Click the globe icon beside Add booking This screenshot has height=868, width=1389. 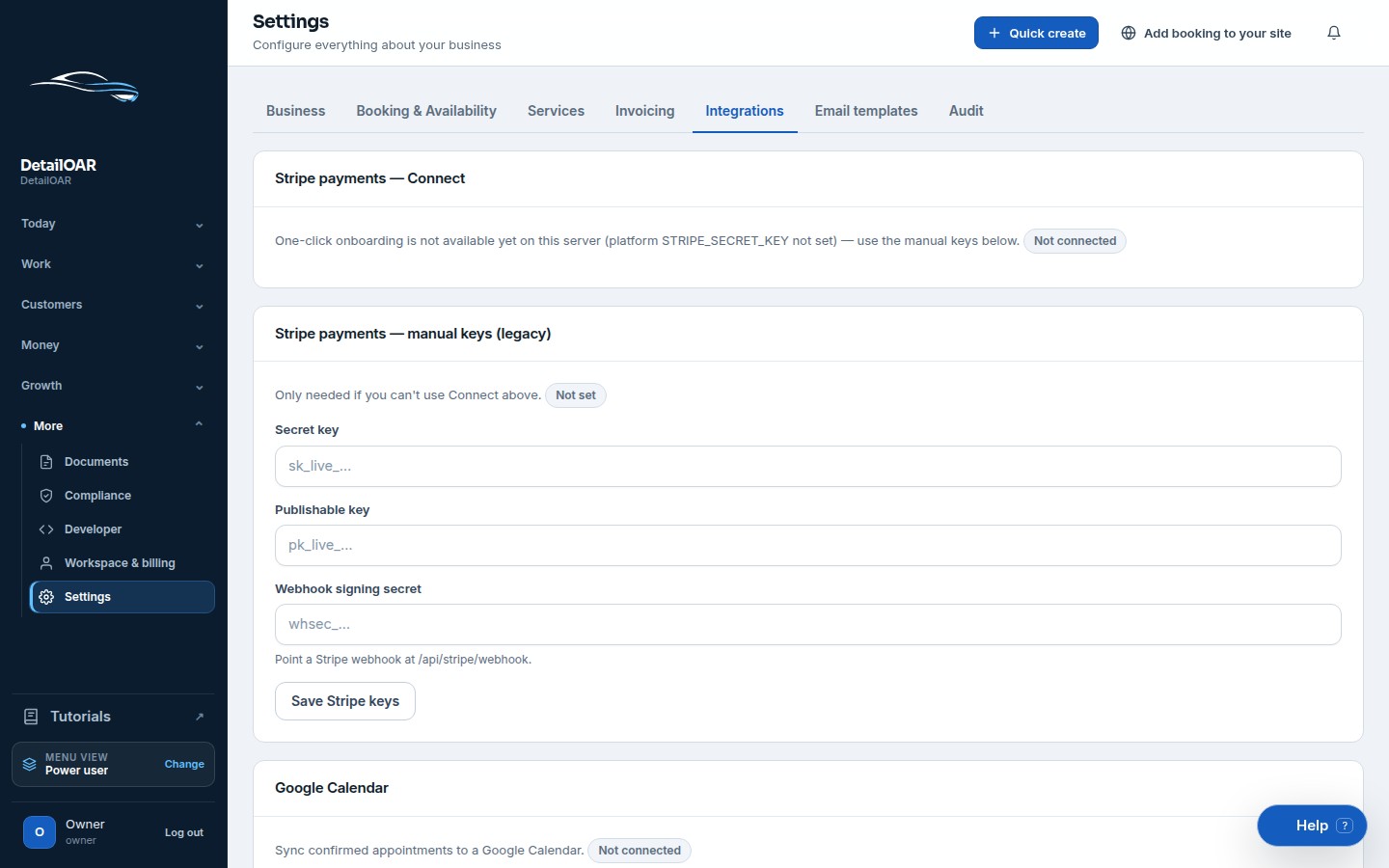pyautogui.click(x=1129, y=33)
